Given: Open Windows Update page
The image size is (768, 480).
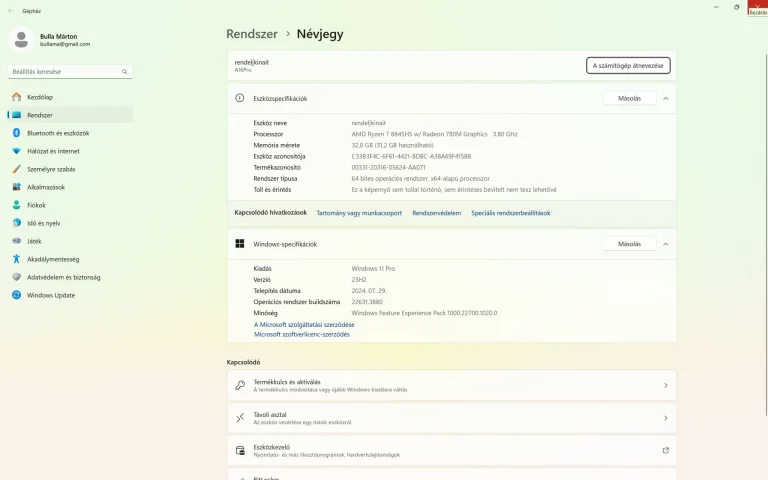Looking at the screenshot, I should (x=70, y=295).
